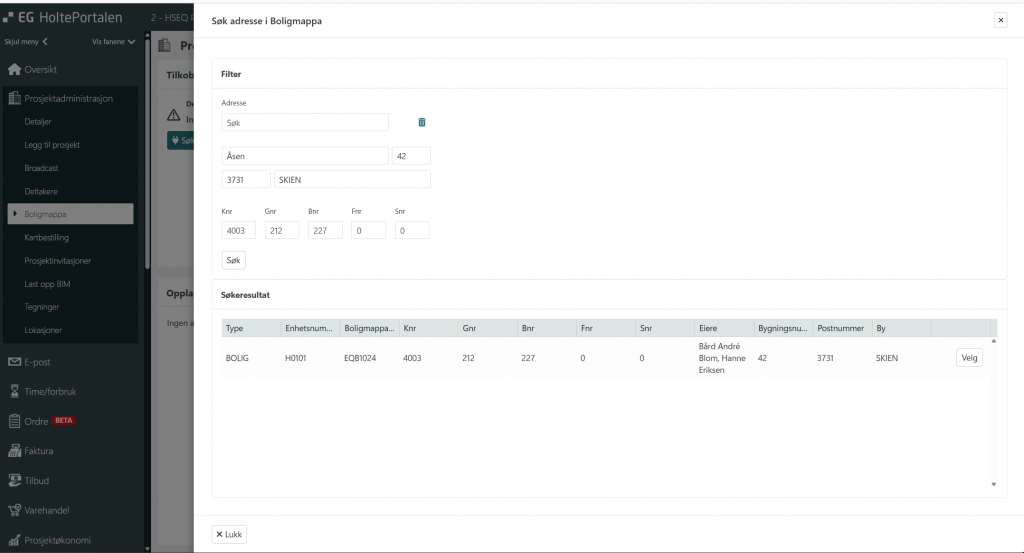Click the E-post envelope icon
The height and width of the screenshot is (553, 1024).
click(14, 362)
